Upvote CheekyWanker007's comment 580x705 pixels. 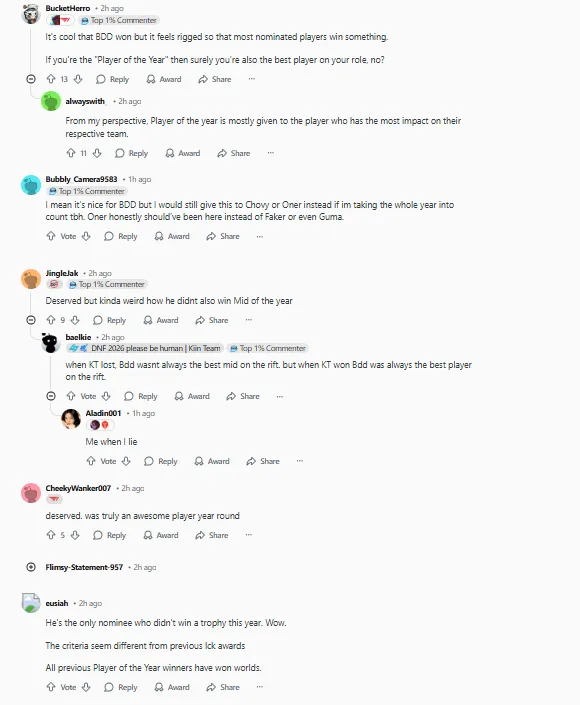click(x=51, y=535)
